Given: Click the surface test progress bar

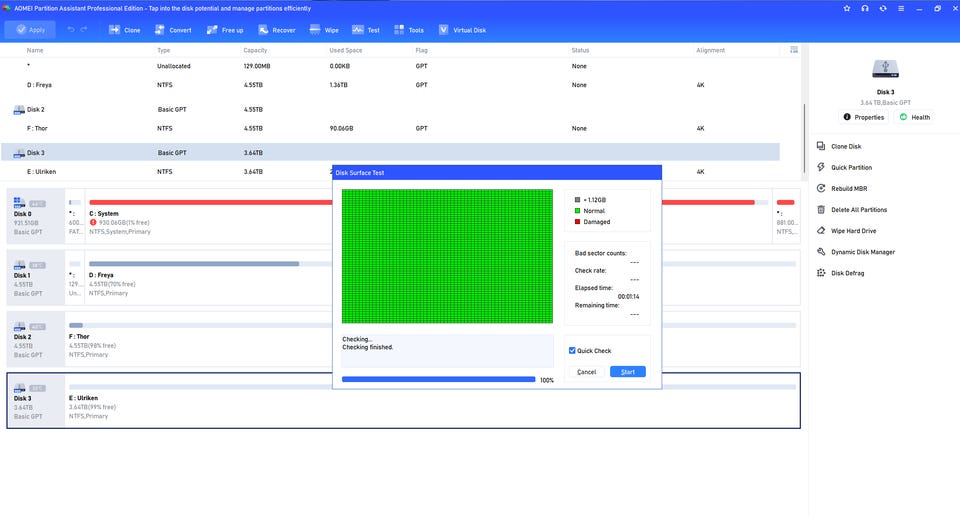Looking at the screenshot, I should click(x=438, y=380).
